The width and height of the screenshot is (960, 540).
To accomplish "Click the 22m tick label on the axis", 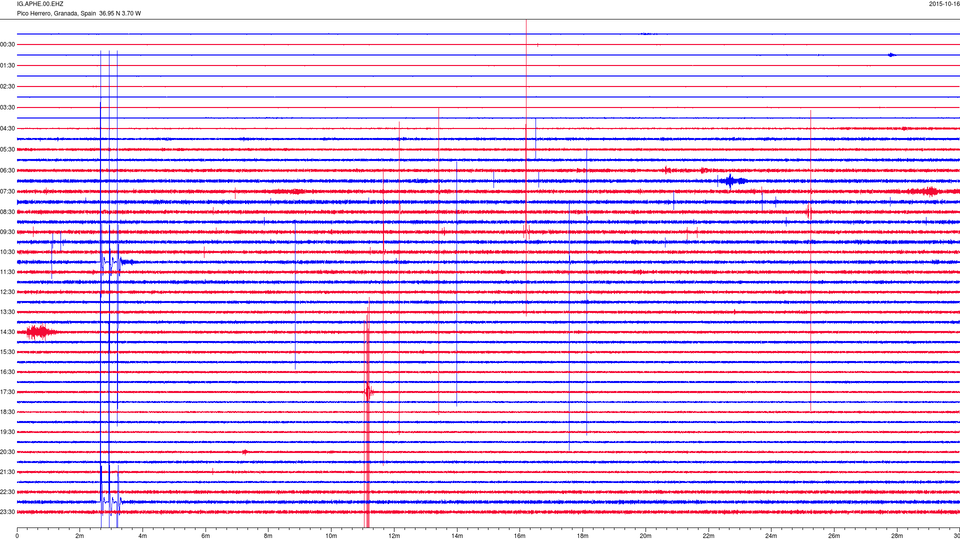I will (708, 536).
